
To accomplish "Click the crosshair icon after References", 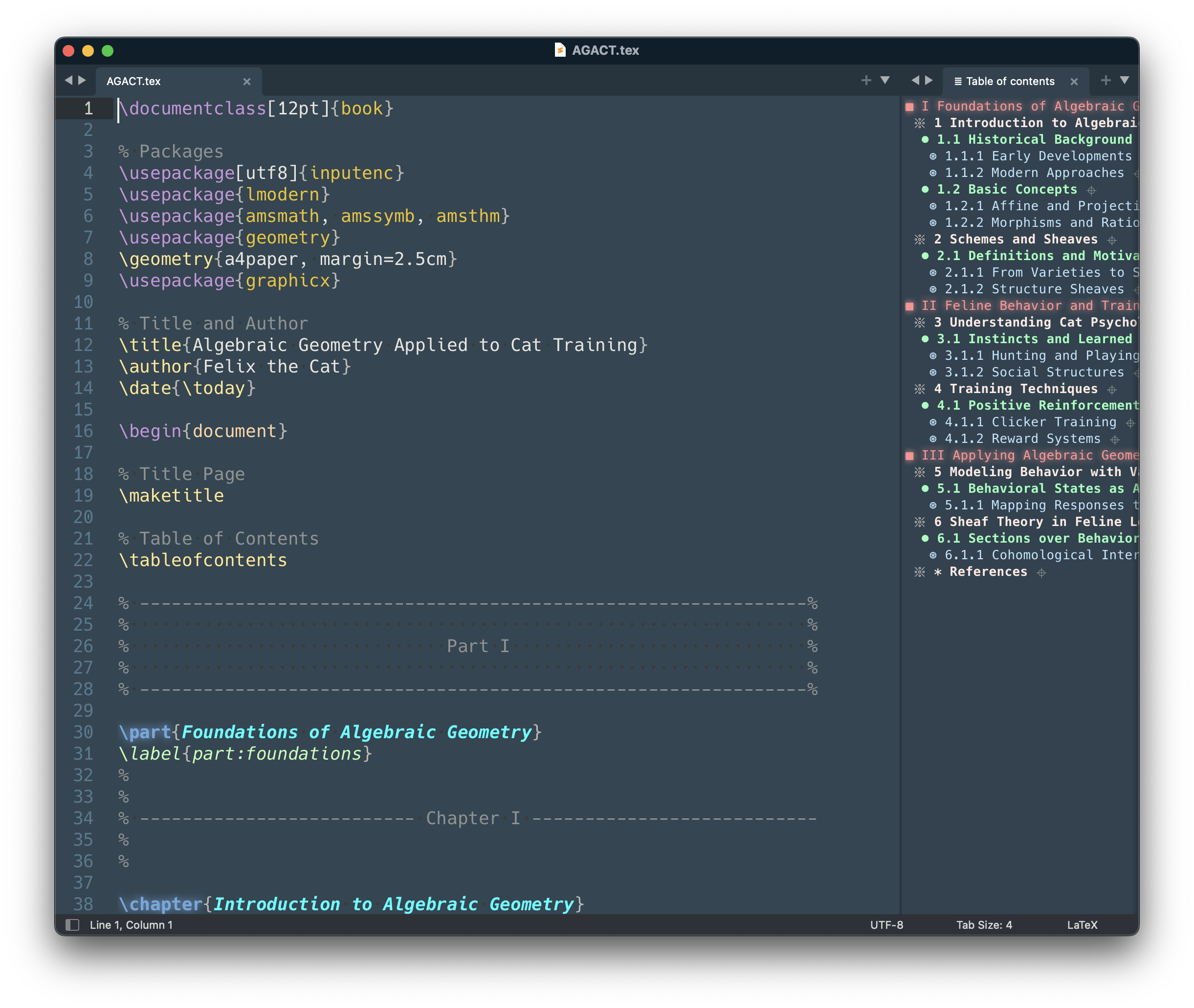I will [1041, 572].
